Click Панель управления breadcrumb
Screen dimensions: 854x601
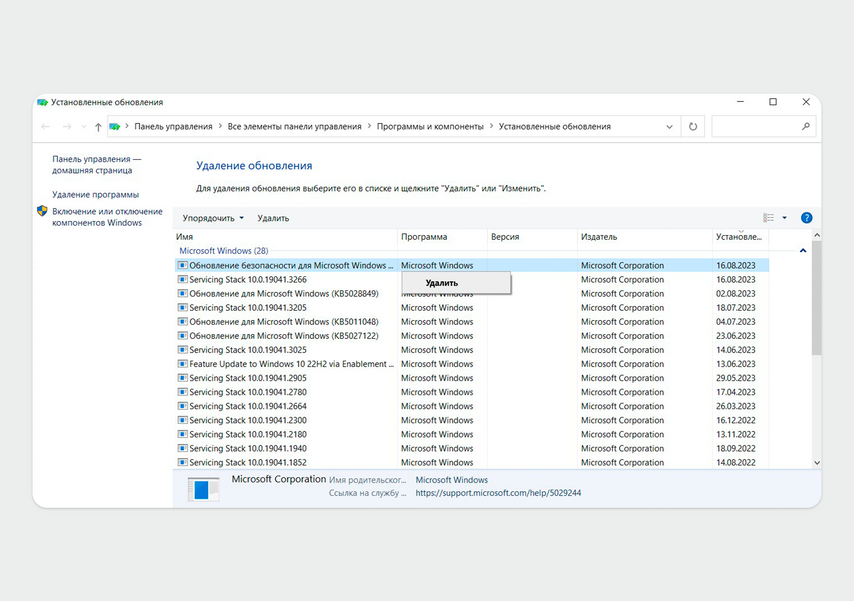pyautogui.click(x=173, y=126)
